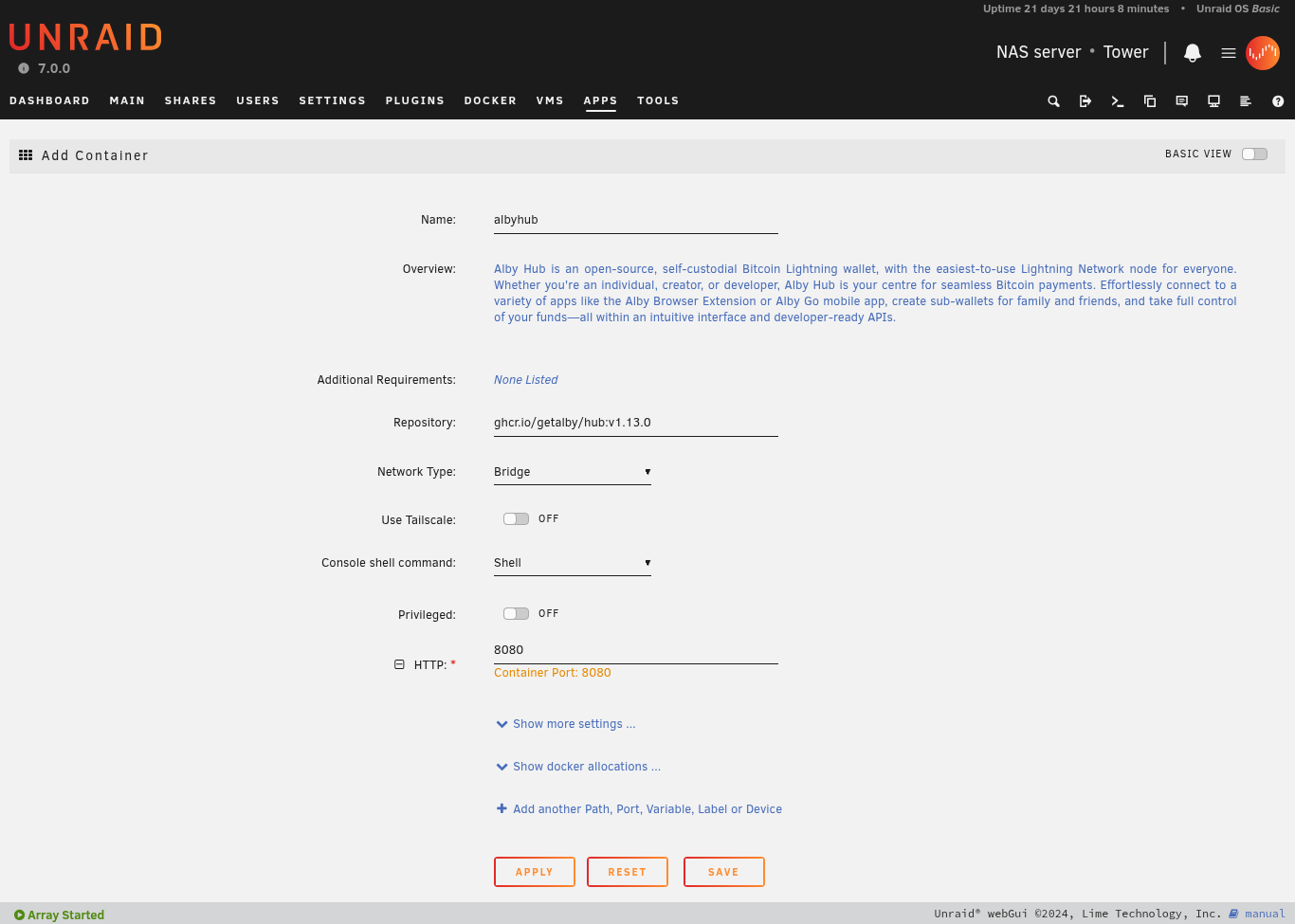Click the Tower server name
1295x924 pixels.
point(1125,52)
